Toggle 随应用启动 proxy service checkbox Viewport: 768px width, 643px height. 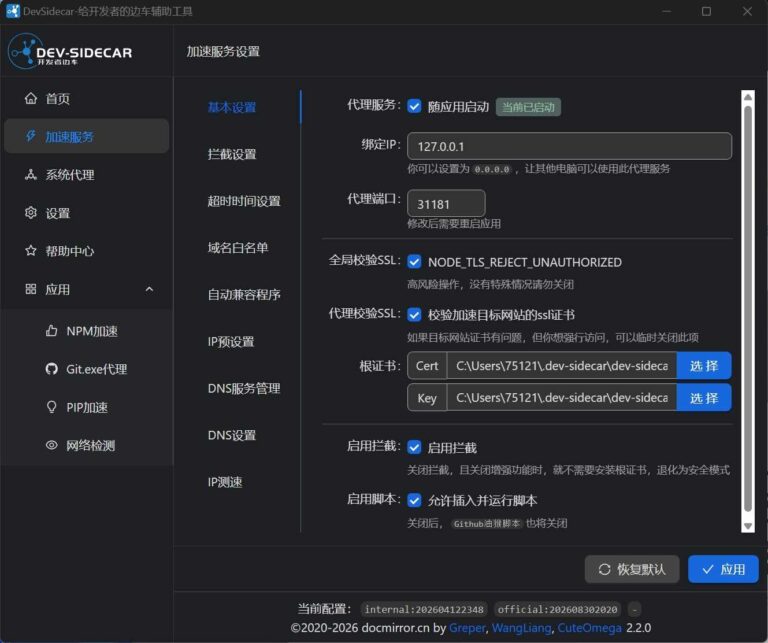point(414,106)
